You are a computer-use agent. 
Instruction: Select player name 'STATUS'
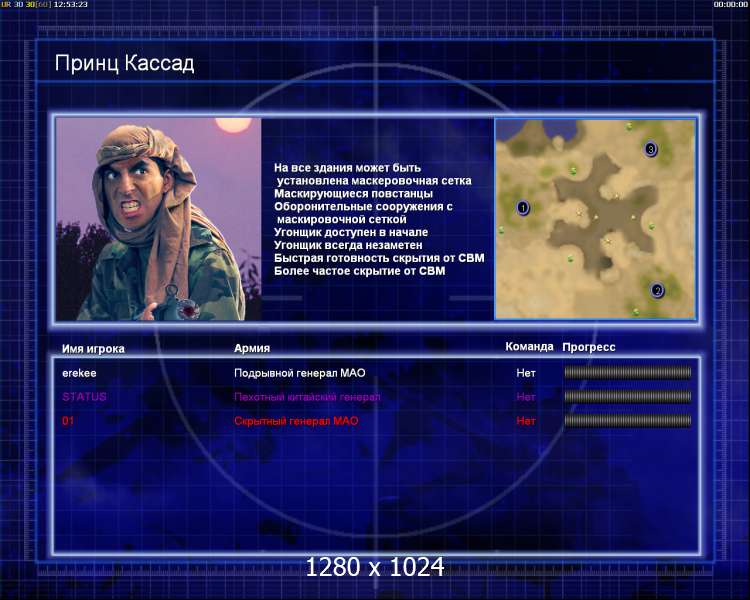(x=84, y=397)
